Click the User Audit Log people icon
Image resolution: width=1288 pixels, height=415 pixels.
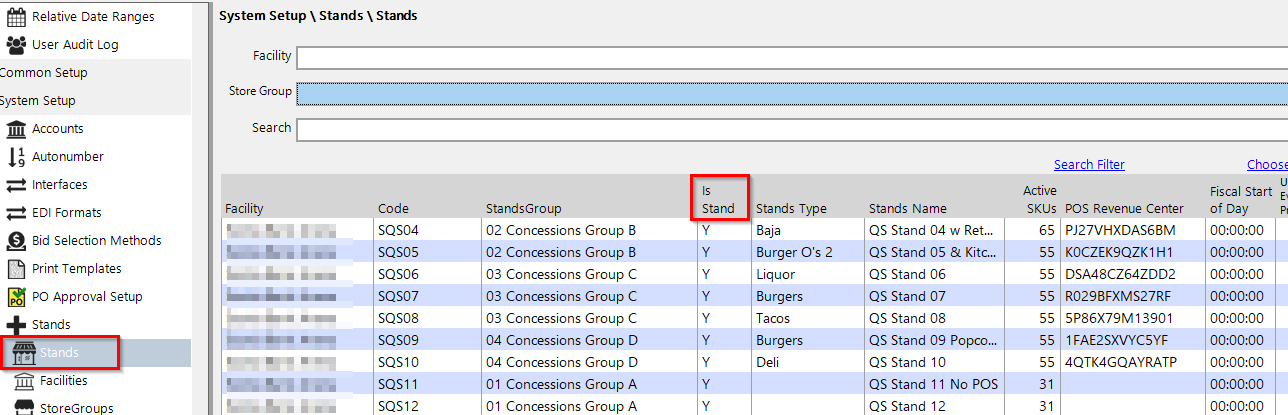(16, 45)
